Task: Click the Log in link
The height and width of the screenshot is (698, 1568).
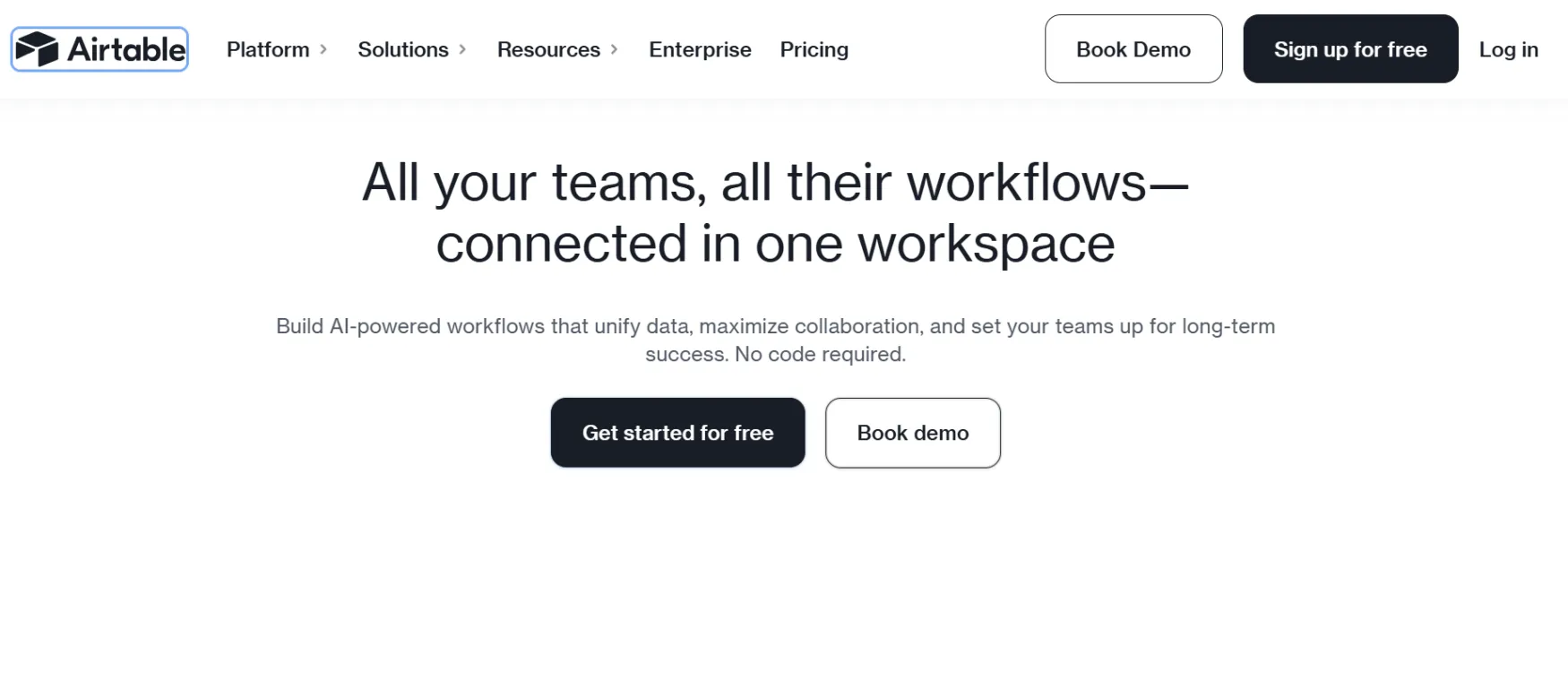Action: point(1508,49)
